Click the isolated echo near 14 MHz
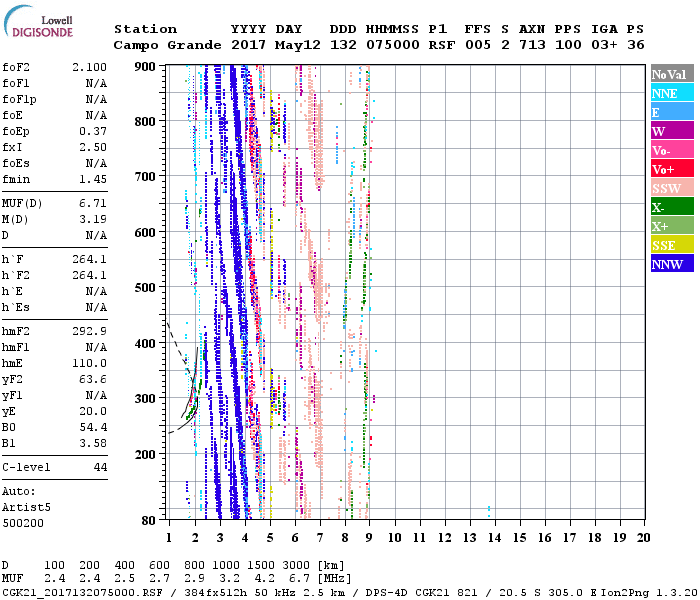The image size is (700, 600). click(489, 511)
